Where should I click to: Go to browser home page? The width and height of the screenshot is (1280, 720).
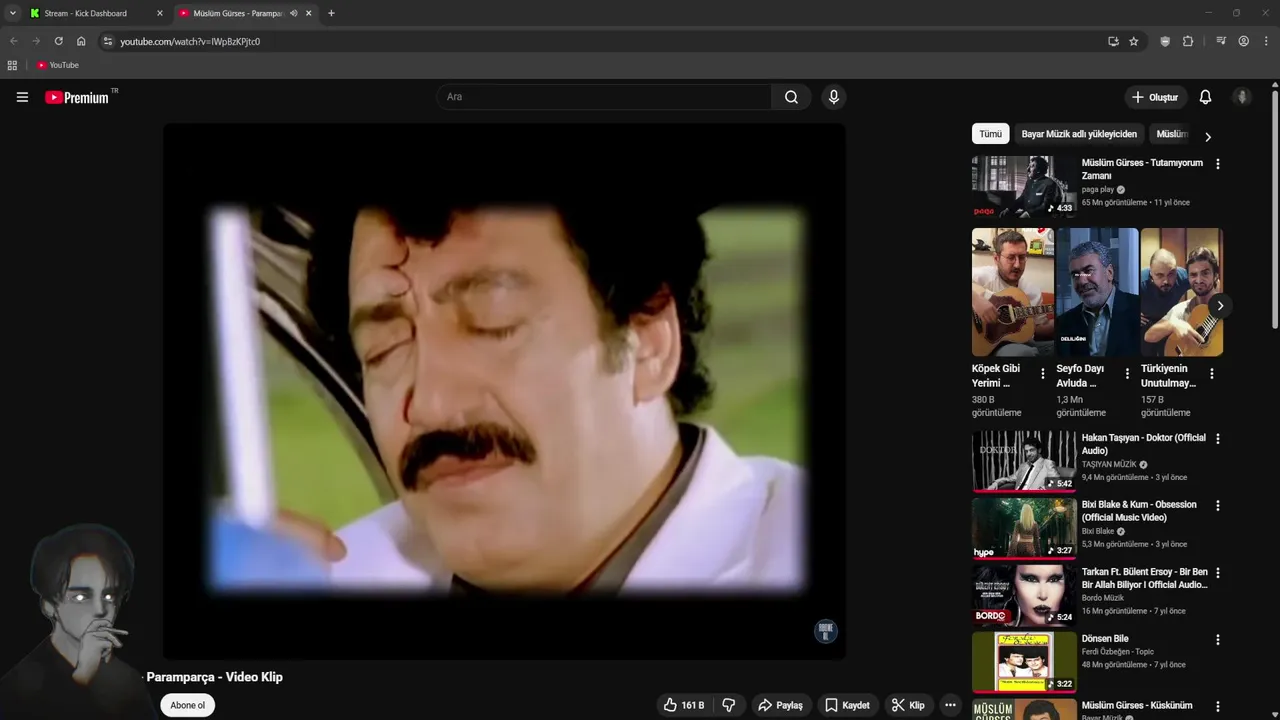81,41
